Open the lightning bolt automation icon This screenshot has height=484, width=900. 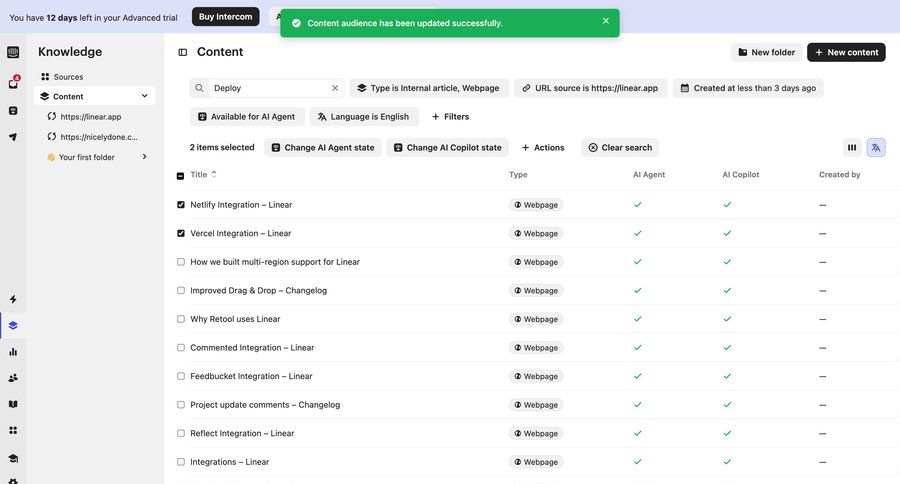13,299
